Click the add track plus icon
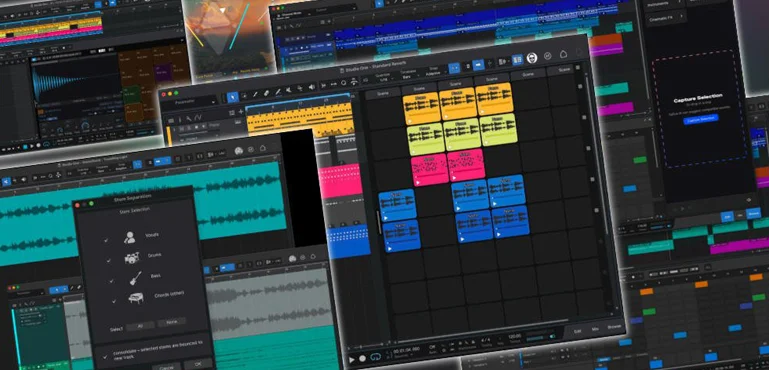Image resolution: width=769 pixels, height=370 pixels. 241,112
